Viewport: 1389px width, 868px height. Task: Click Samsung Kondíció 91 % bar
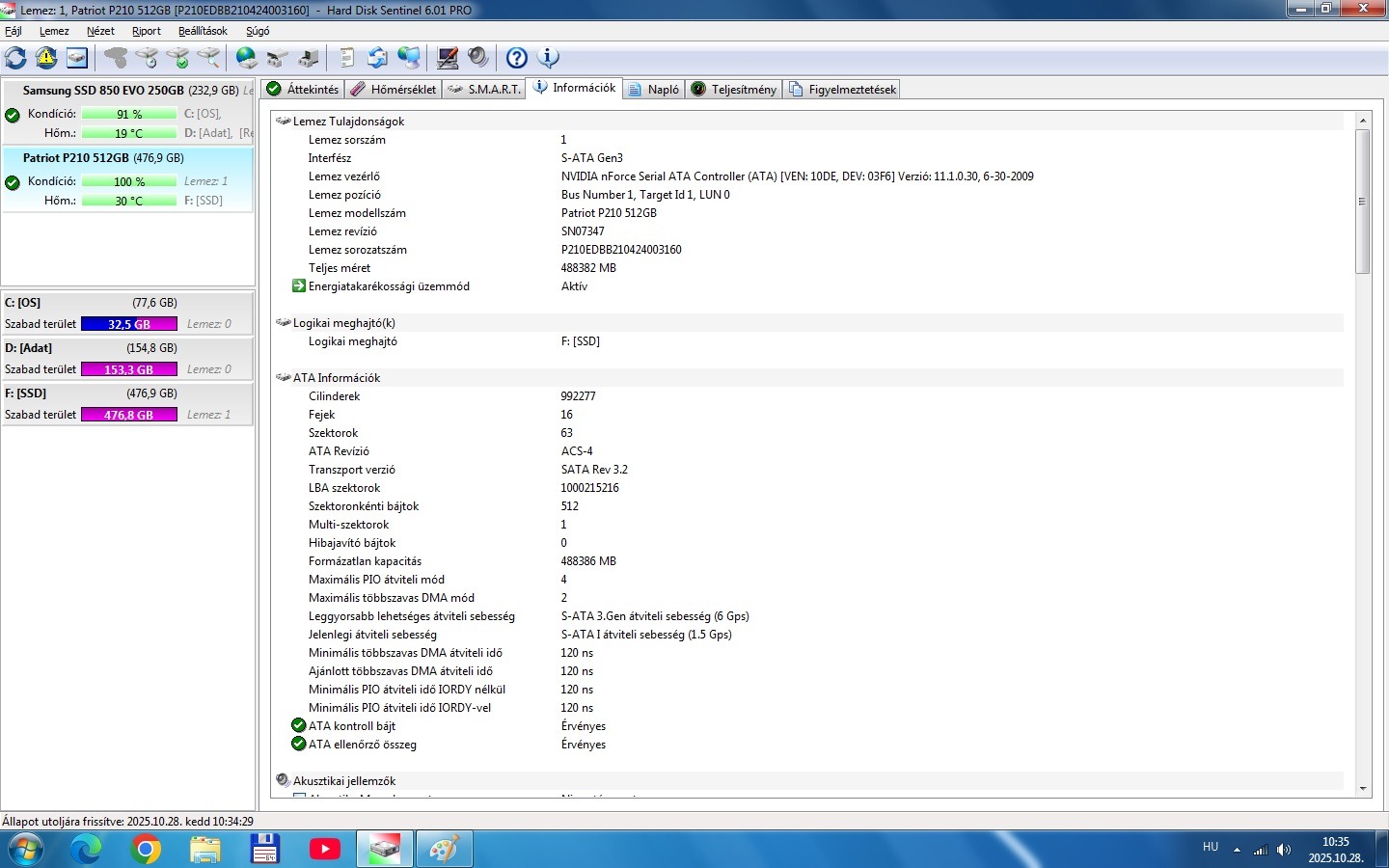click(129, 114)
